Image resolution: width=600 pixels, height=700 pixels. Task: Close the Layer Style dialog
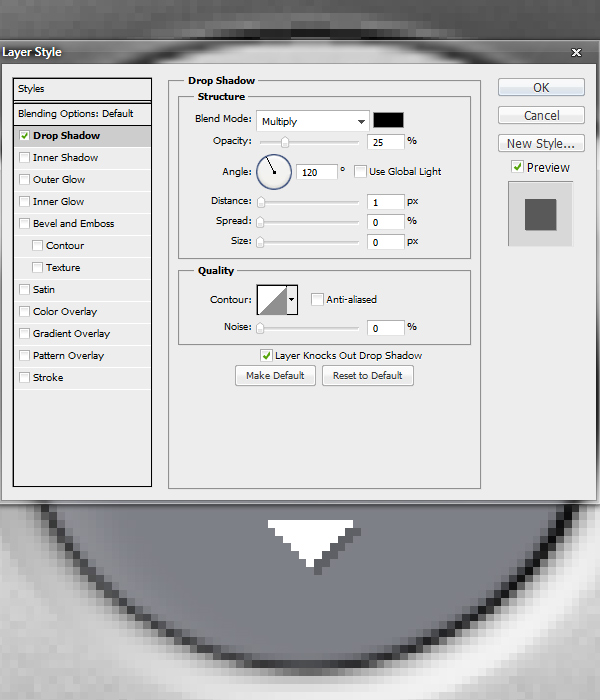tap(576, 53)
